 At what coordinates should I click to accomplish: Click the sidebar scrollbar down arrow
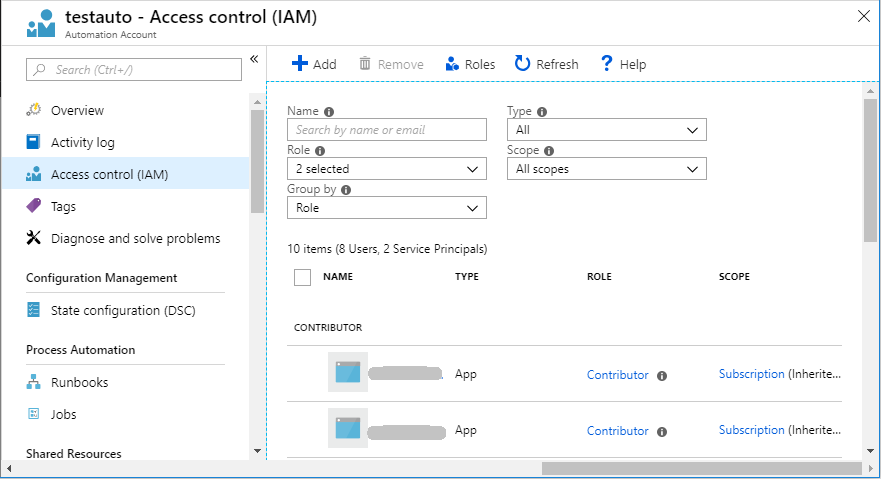pyautogui.click(x=257, y=450)
